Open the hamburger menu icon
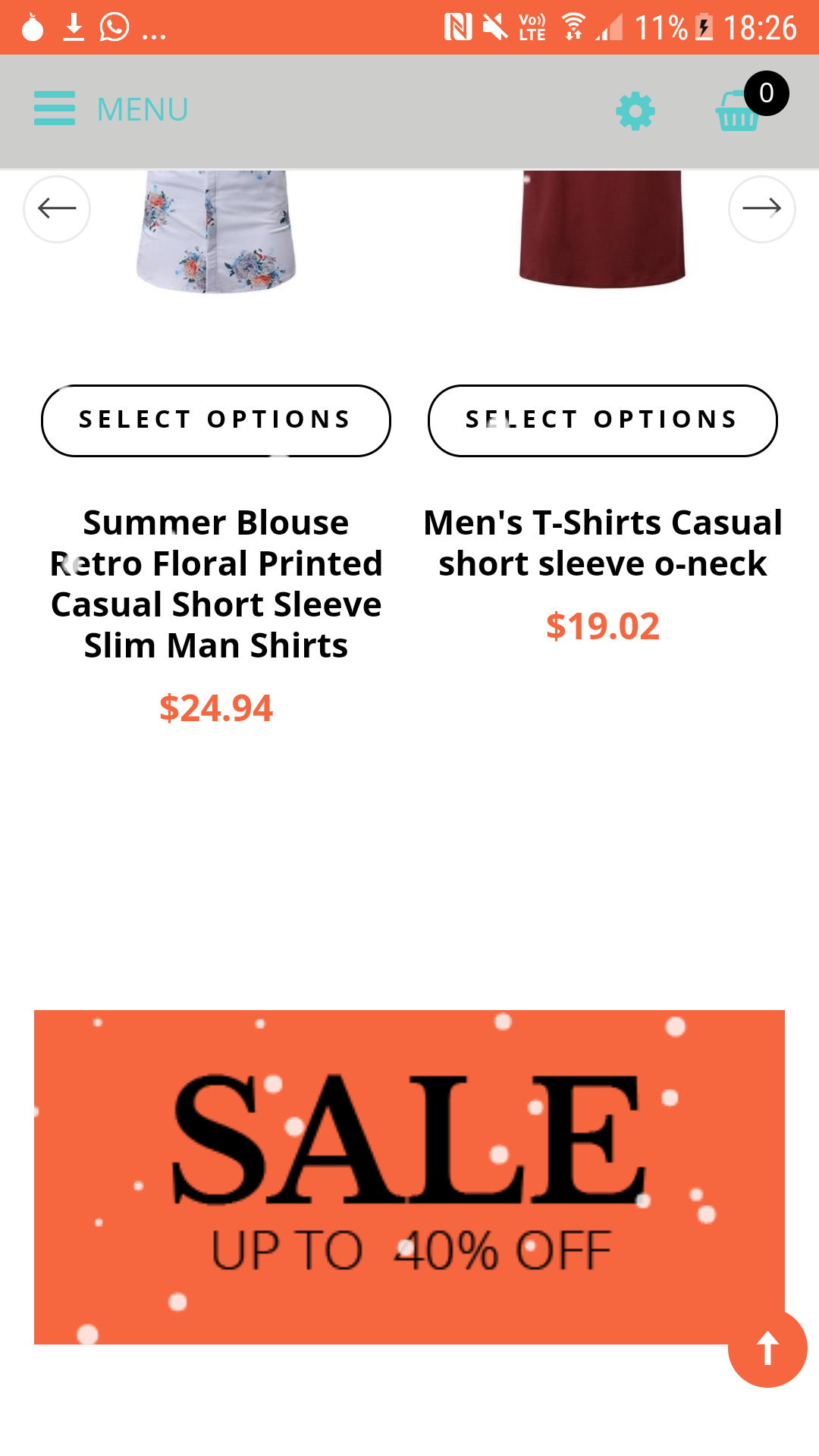This screenshot has width=819, height=1456. click(55, 108)
